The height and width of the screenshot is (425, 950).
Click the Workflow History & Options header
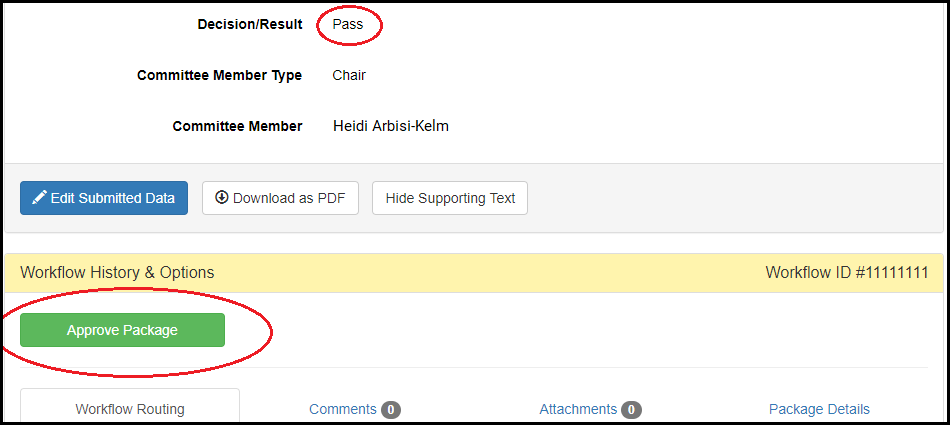(117, 272)
